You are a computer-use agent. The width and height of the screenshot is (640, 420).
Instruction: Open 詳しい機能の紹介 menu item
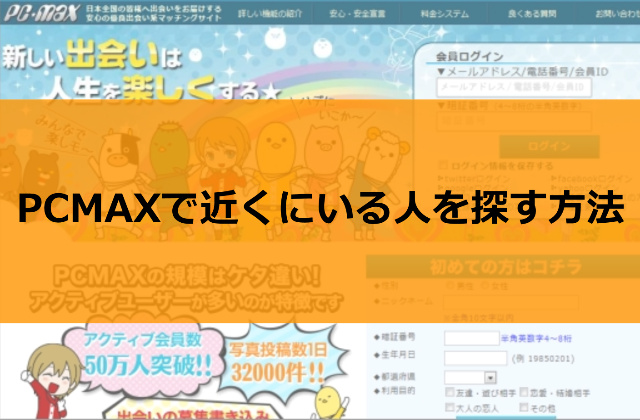[x=270, y=13]
